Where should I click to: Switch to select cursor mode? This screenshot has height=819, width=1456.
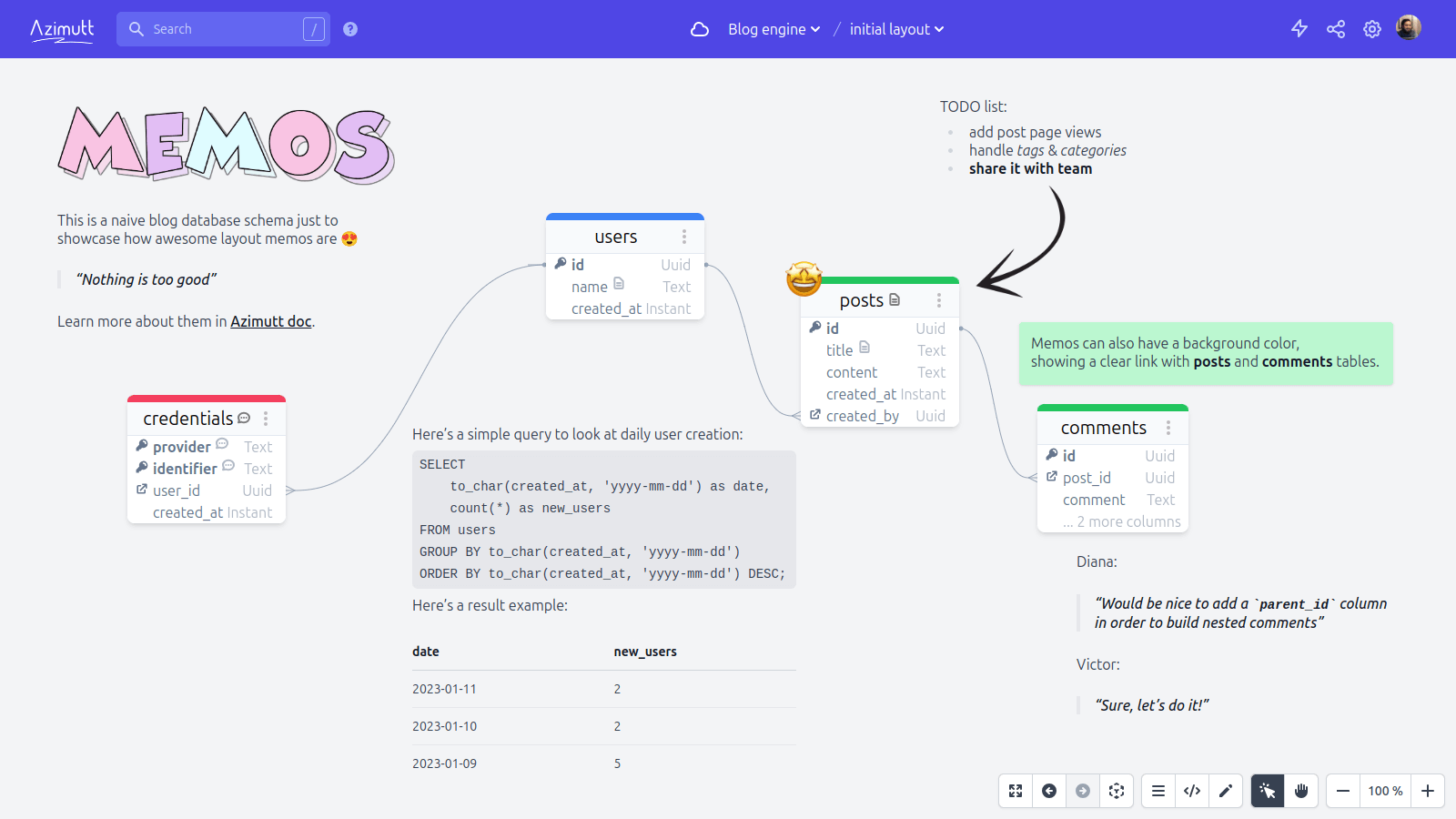click(1268, 791)
